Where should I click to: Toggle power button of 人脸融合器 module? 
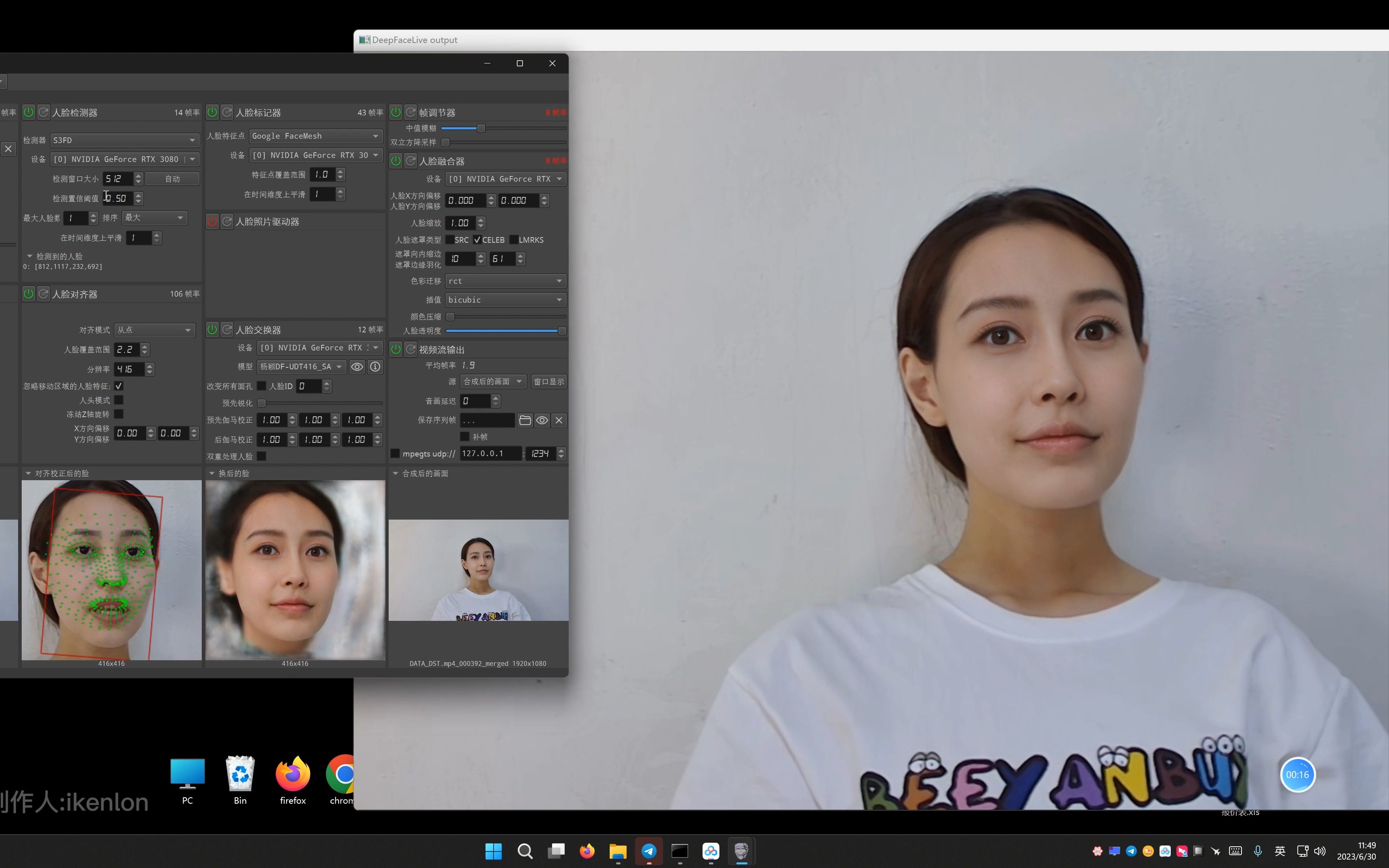[395, 161]
